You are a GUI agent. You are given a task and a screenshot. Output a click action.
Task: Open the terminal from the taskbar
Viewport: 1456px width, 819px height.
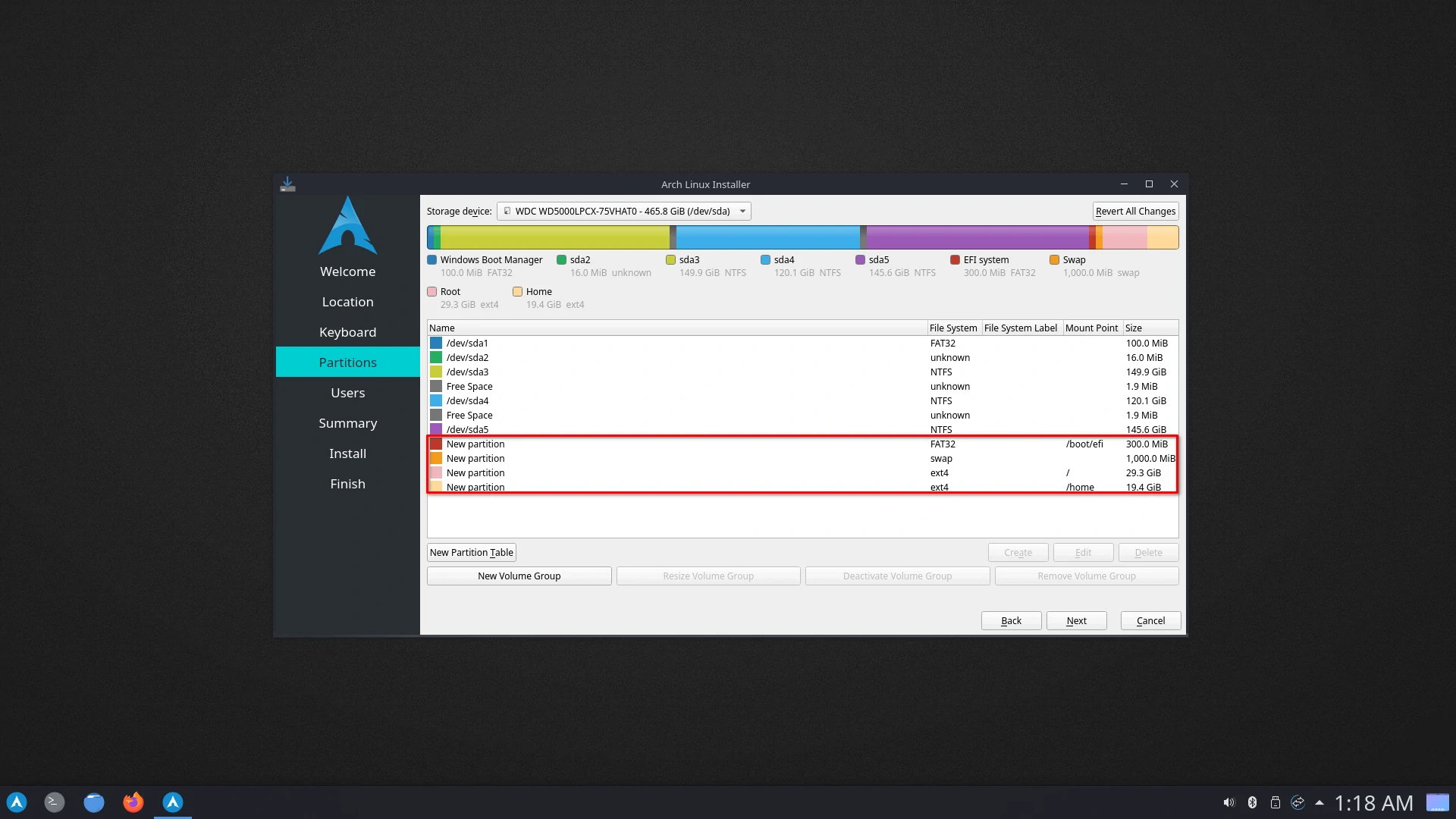55,802
